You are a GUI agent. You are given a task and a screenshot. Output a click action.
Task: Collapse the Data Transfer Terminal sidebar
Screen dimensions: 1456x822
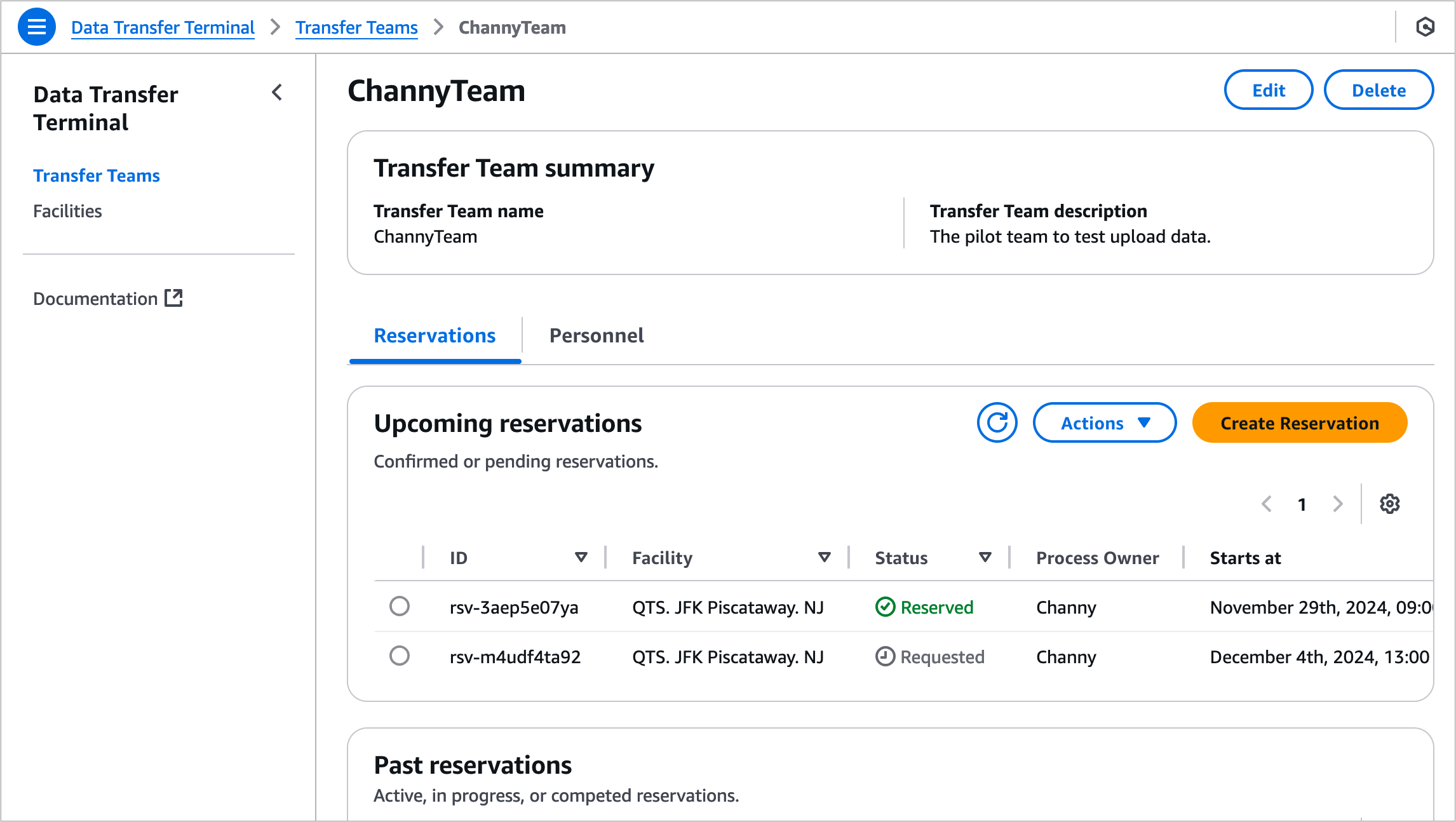pyautogui.click(x=277, y=93)
